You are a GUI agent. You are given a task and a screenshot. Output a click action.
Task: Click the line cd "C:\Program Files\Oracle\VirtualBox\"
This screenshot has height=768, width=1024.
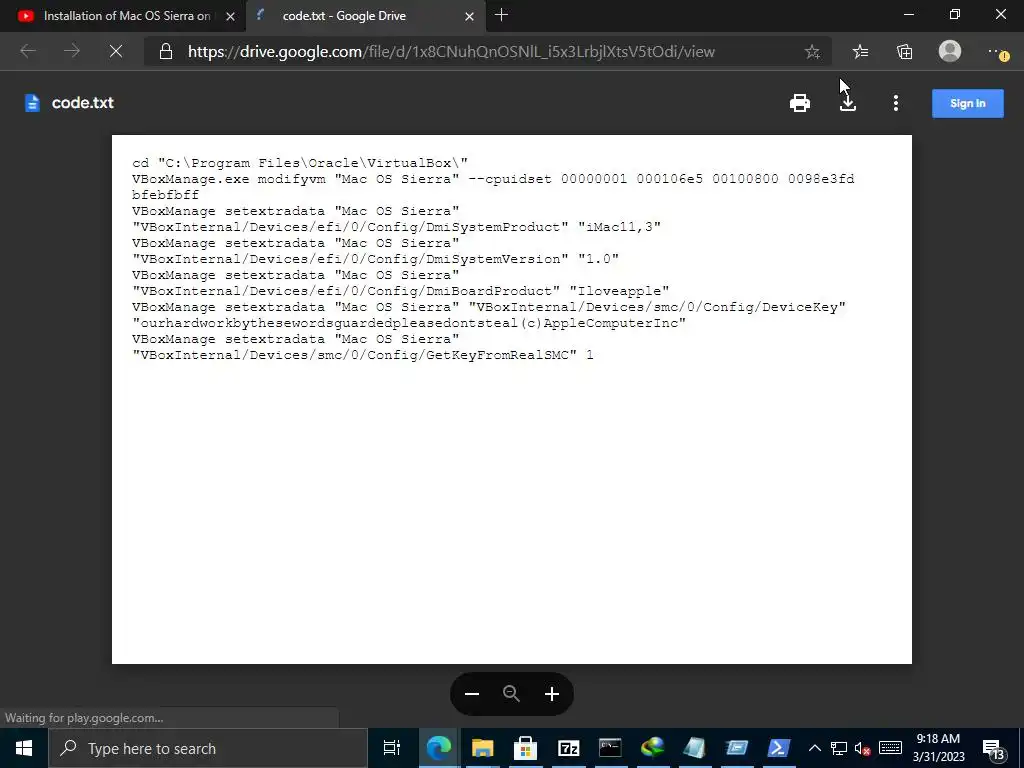click(x=300, y=163)
